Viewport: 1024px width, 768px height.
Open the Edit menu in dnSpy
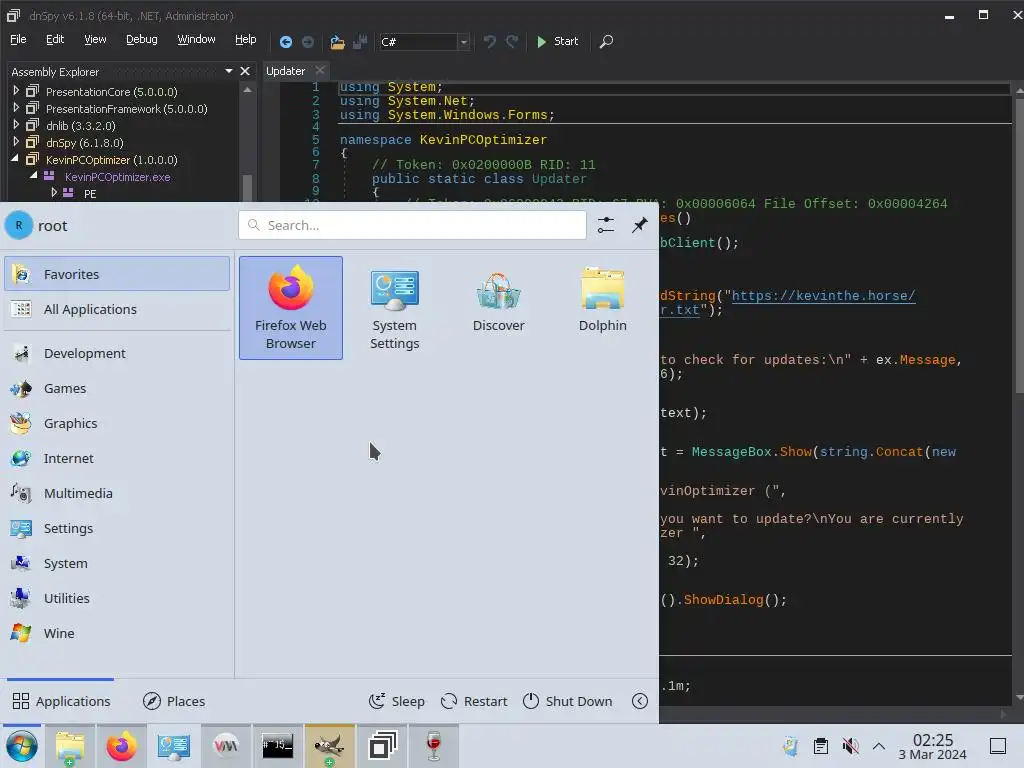click(55, 39)
